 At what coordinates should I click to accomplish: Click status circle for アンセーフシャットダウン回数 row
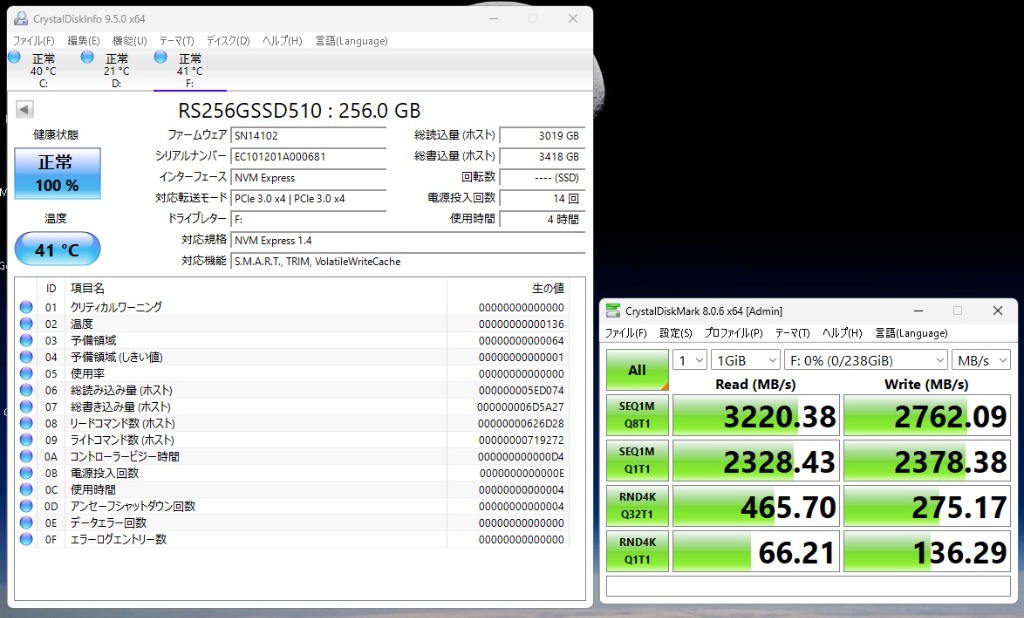(x=26, y=506)
